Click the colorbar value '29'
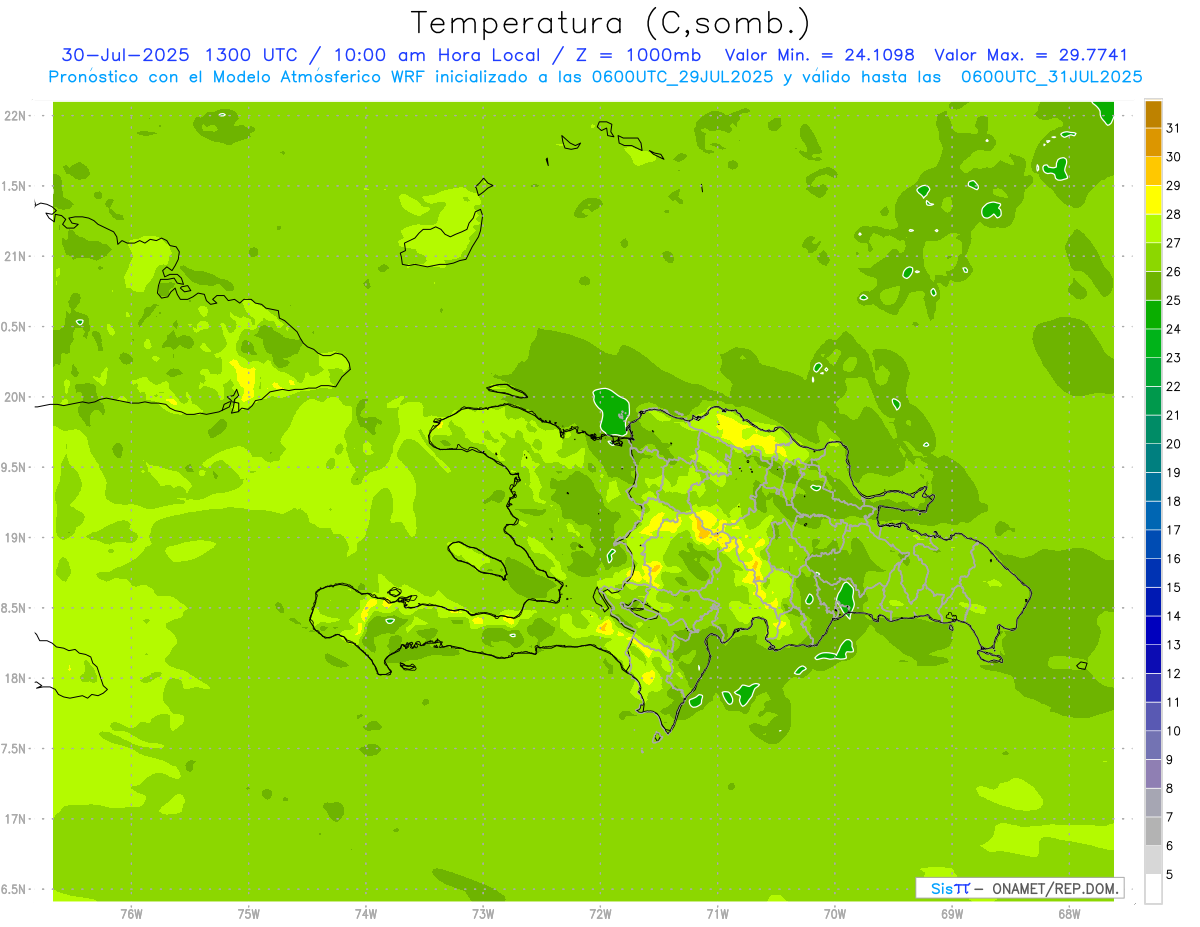The width and height of the screenshot is (1200, 927). (1174, 185)
